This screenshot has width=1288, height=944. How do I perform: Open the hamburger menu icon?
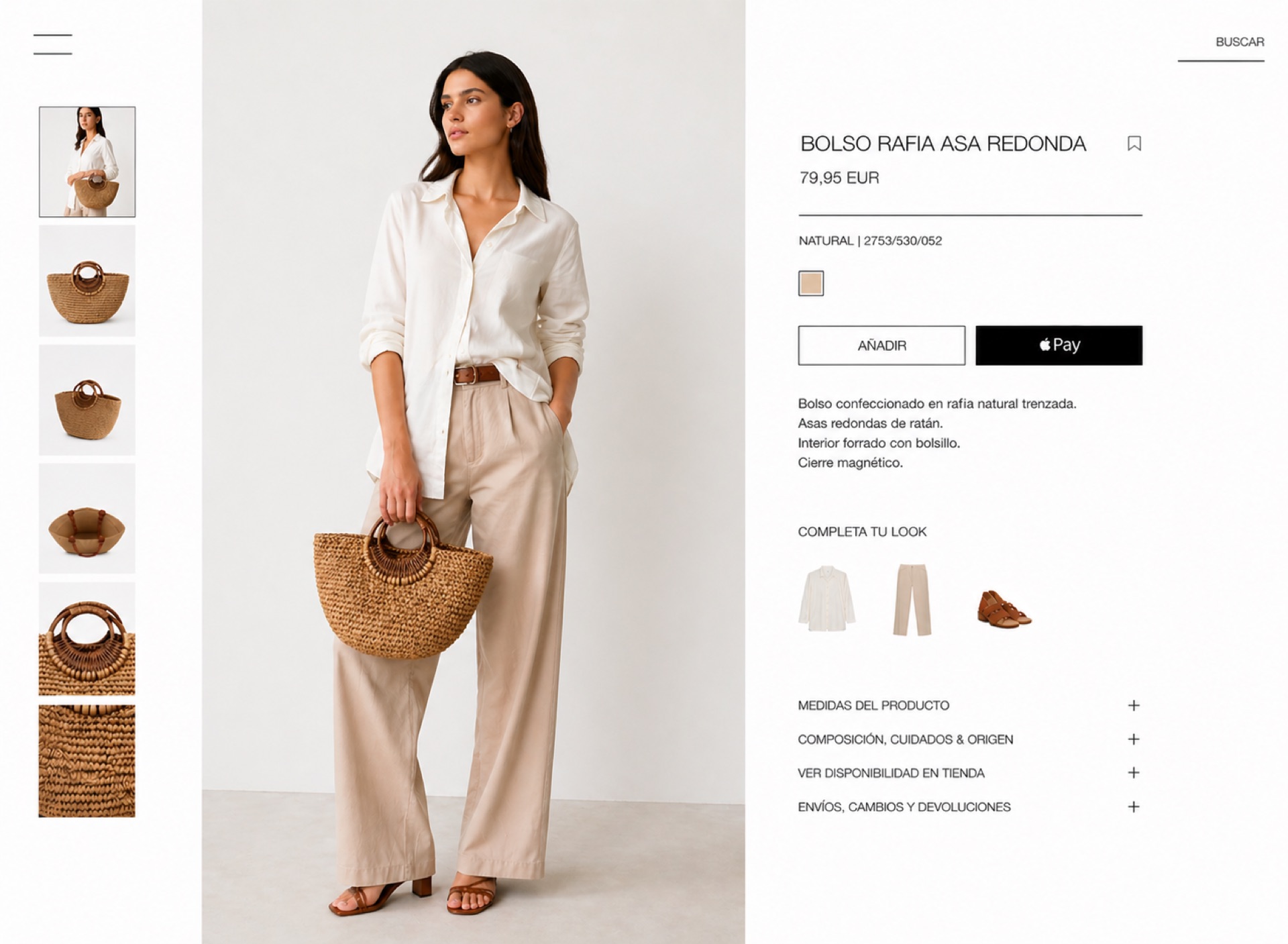(x=52, y=44)
